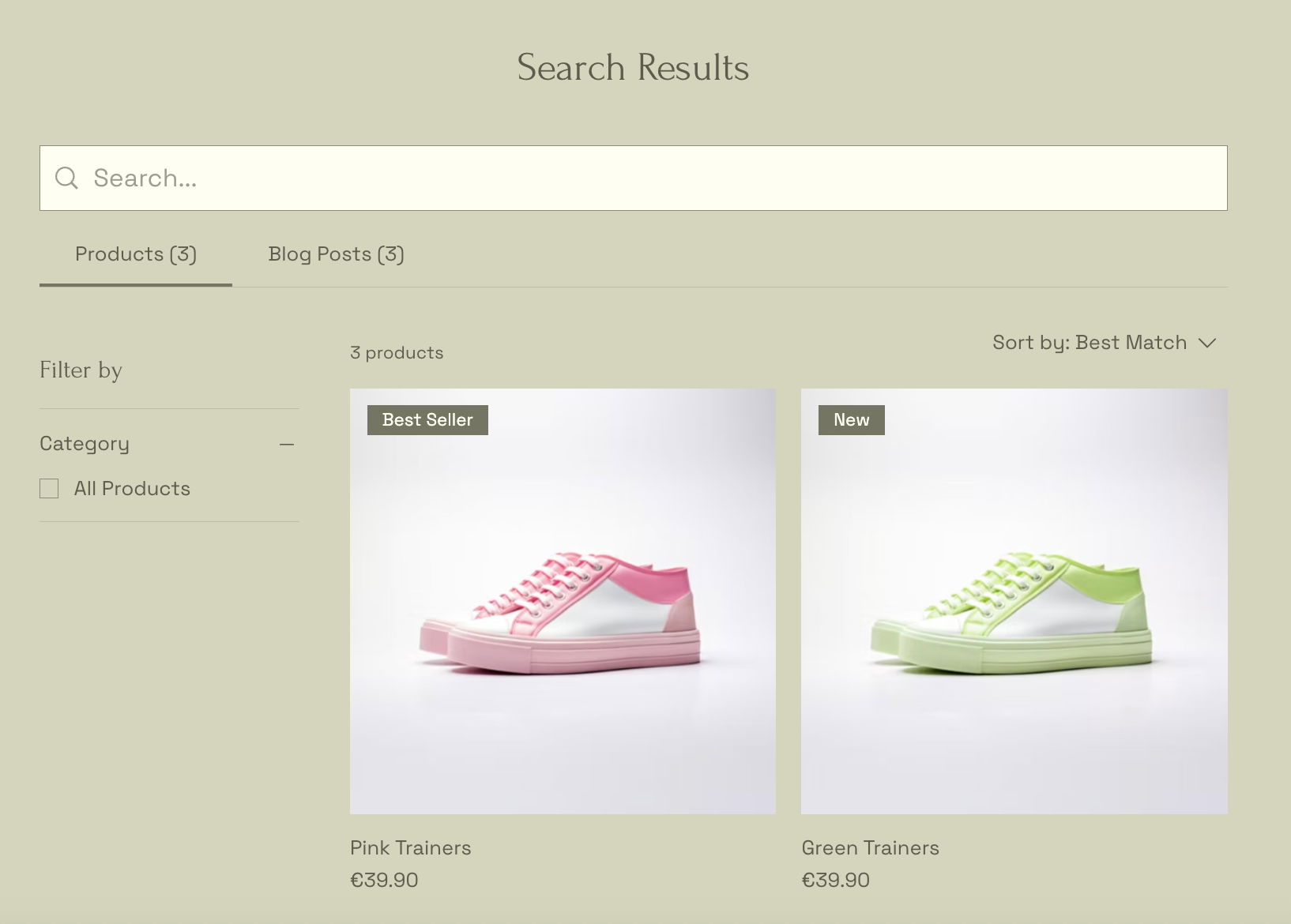Open the Pink Trainers product title link
Viewport: 1291px width, 924px height.
point(410,847)
